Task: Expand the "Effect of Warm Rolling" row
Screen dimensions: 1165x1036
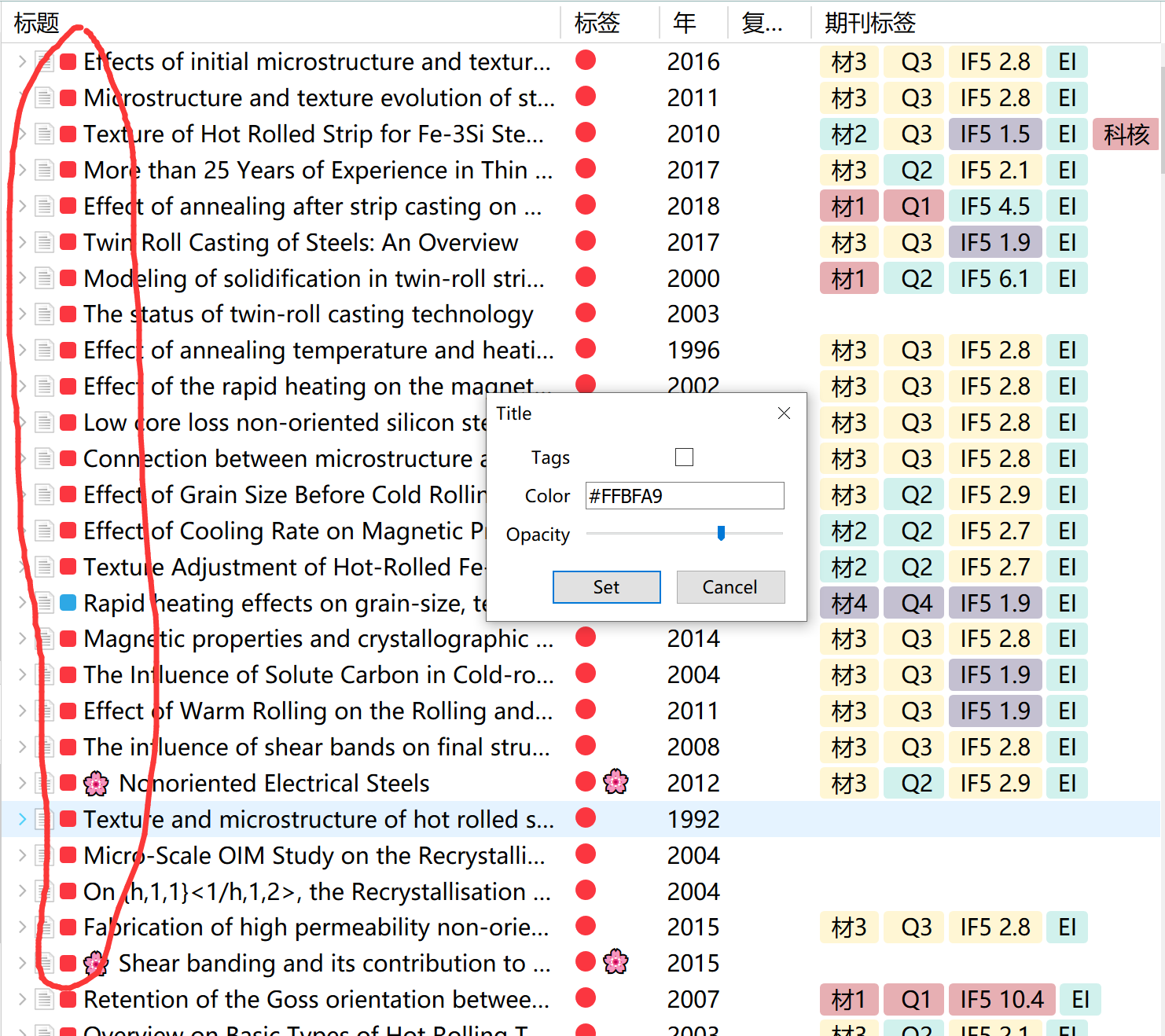Action: pos(22,711)
